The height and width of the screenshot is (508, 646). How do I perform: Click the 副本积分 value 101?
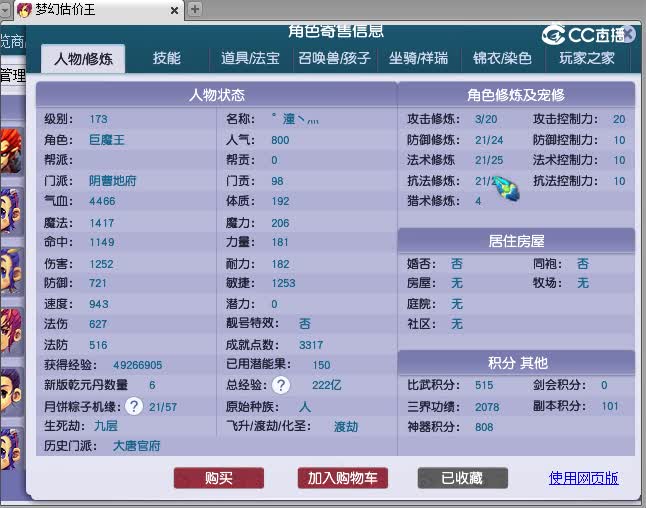click(x=610, y=406)
